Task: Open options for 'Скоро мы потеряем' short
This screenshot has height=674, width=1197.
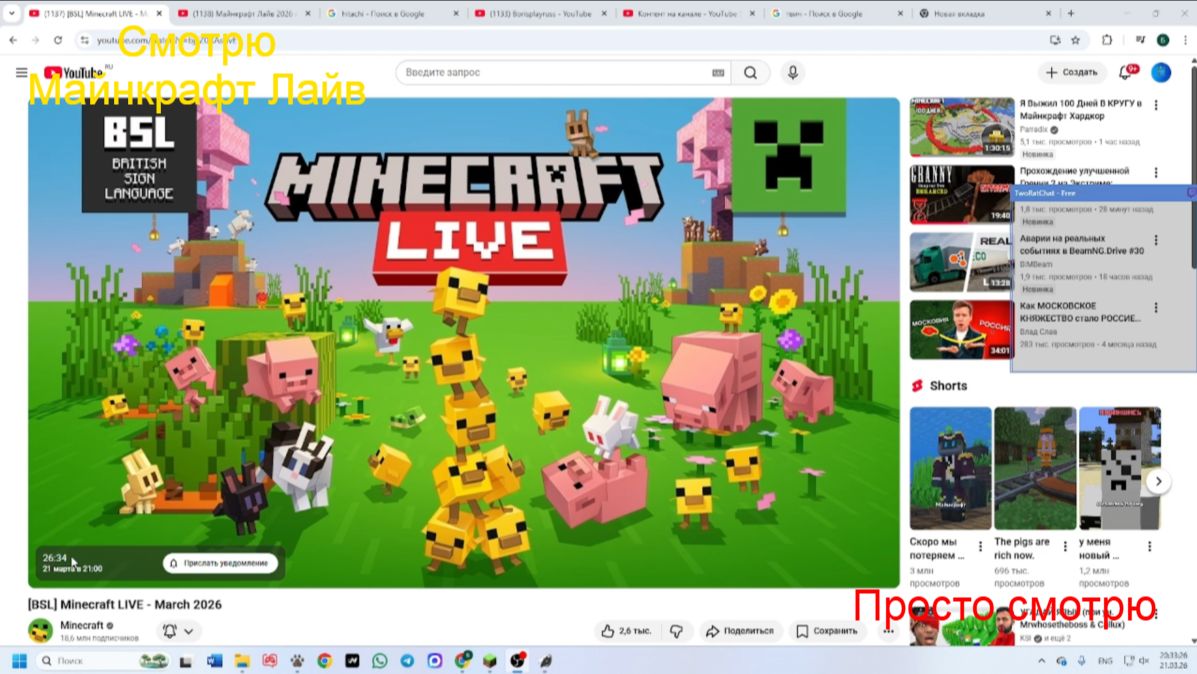Action: click(981, 547)
